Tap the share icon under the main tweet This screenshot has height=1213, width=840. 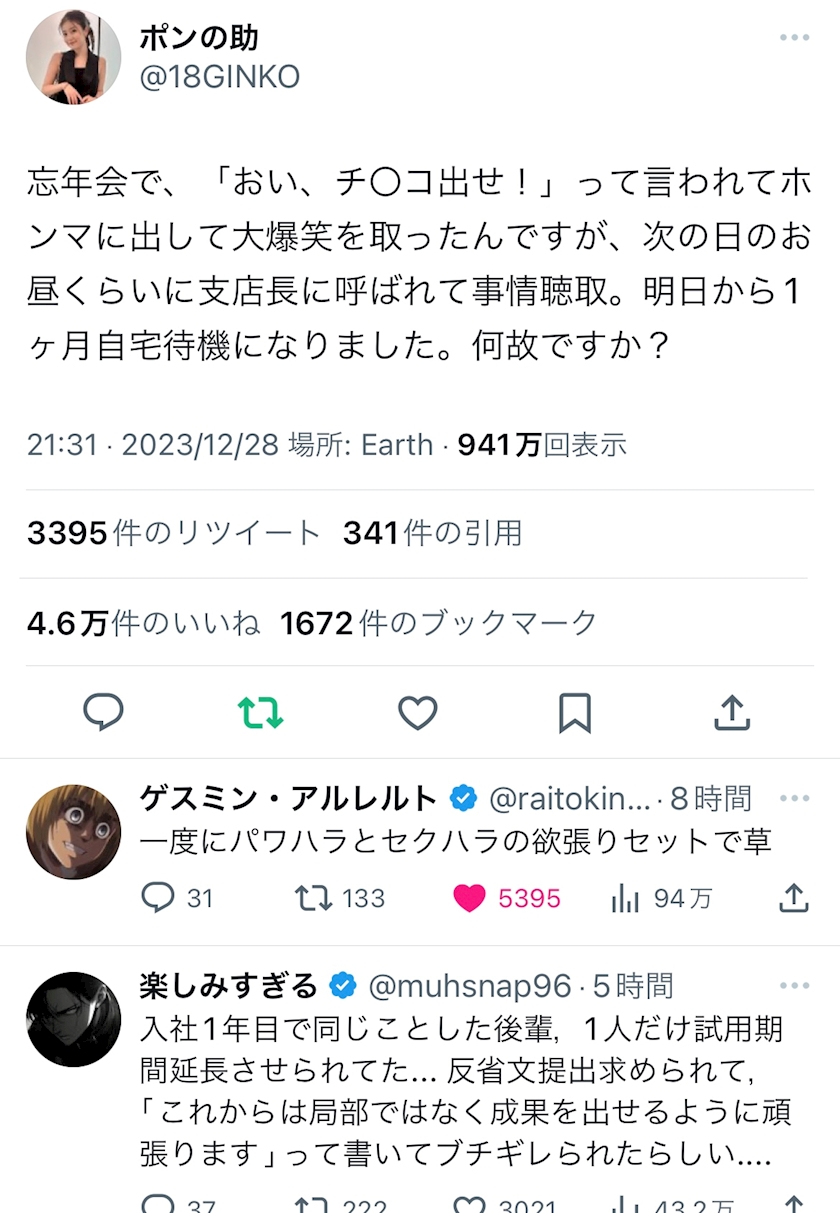732,712
